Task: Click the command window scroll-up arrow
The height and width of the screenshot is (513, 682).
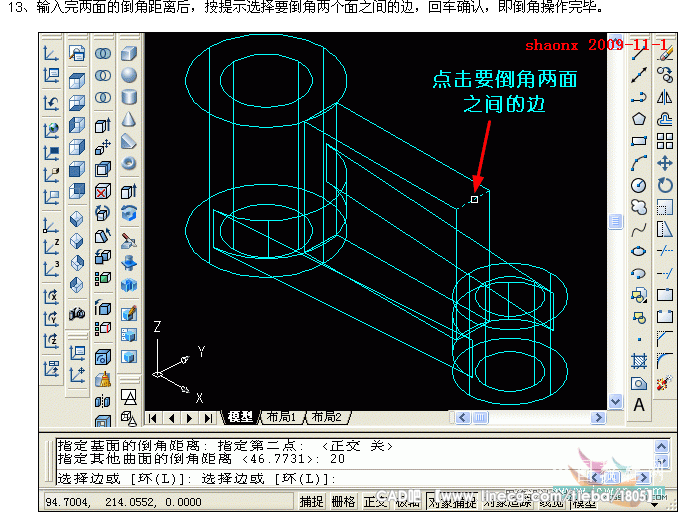Action: tap(661, 446)
